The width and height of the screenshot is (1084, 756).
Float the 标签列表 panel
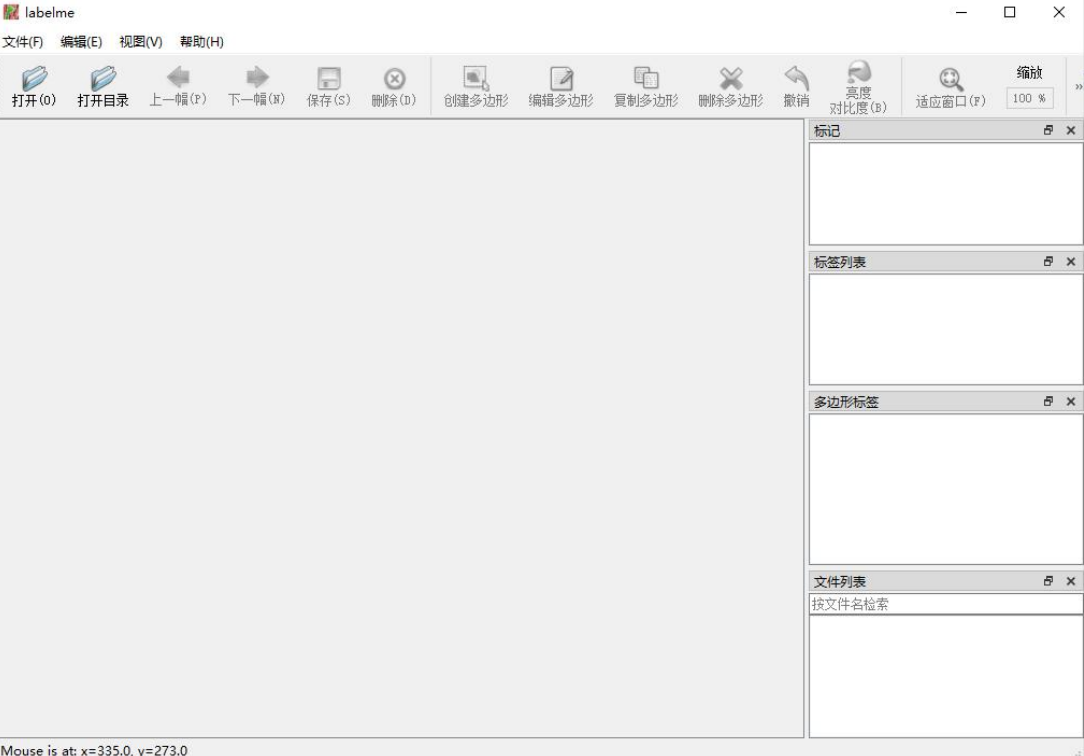[x=1049, y=261]
